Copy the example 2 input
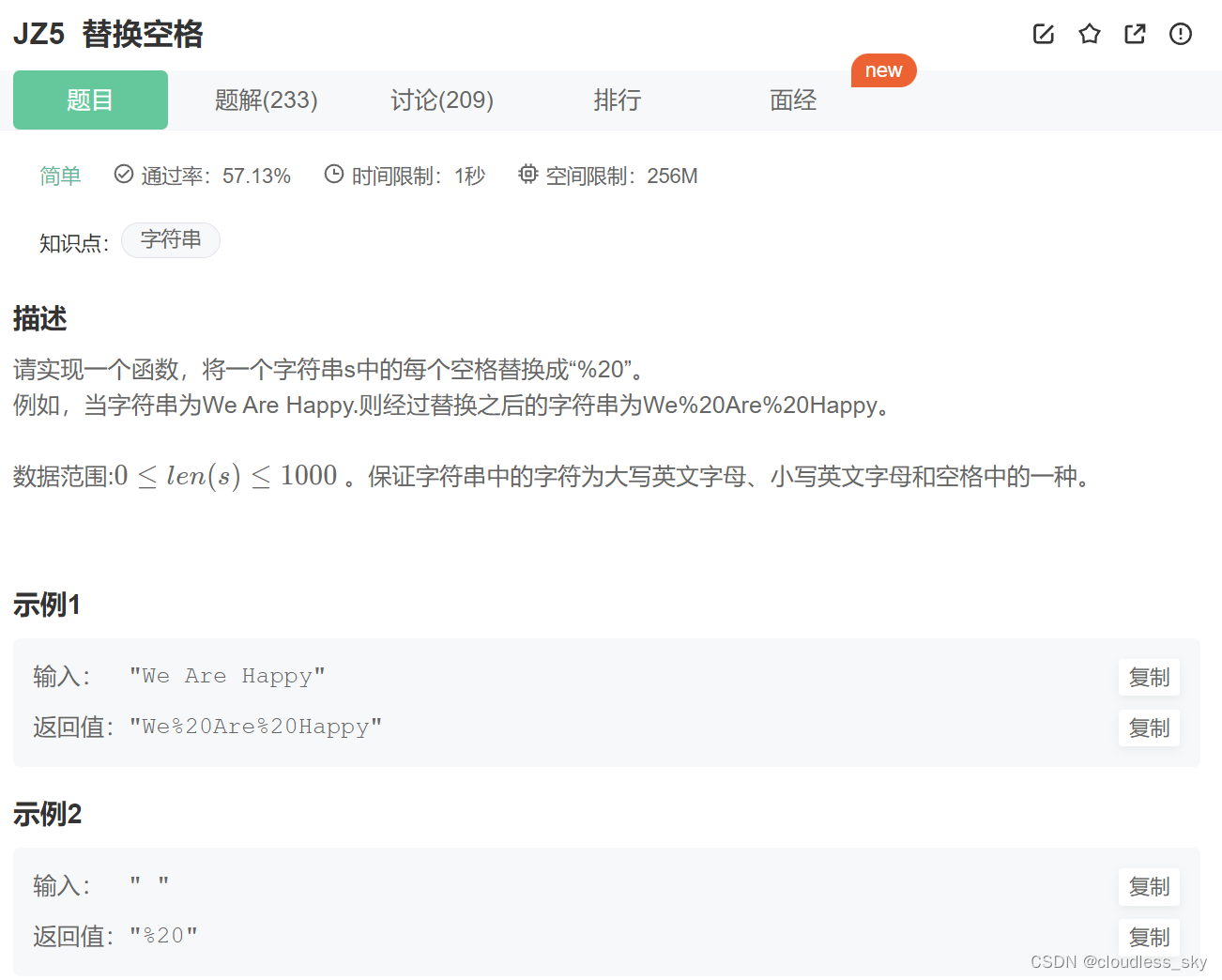 (1149, 886)
